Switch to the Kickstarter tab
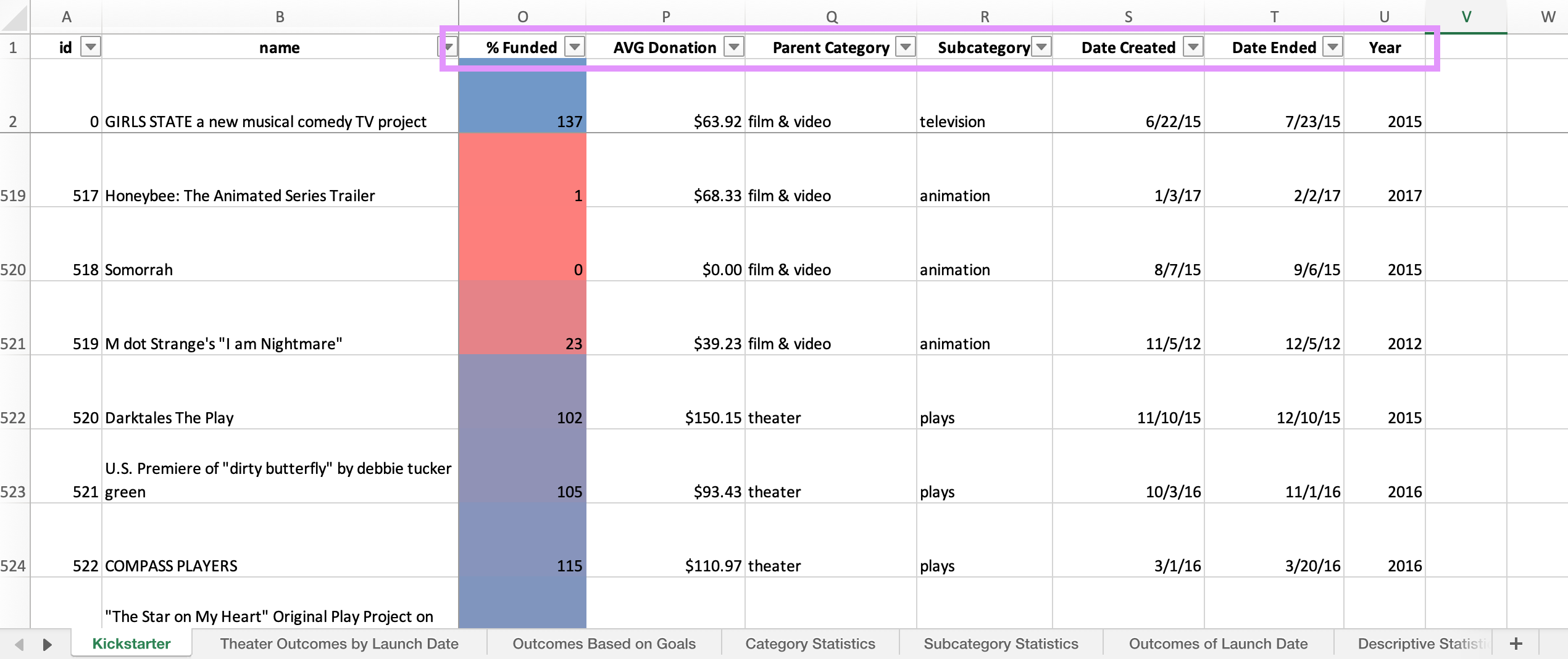The height and width of the screenshot is (659, 1568). coord(130,644)
